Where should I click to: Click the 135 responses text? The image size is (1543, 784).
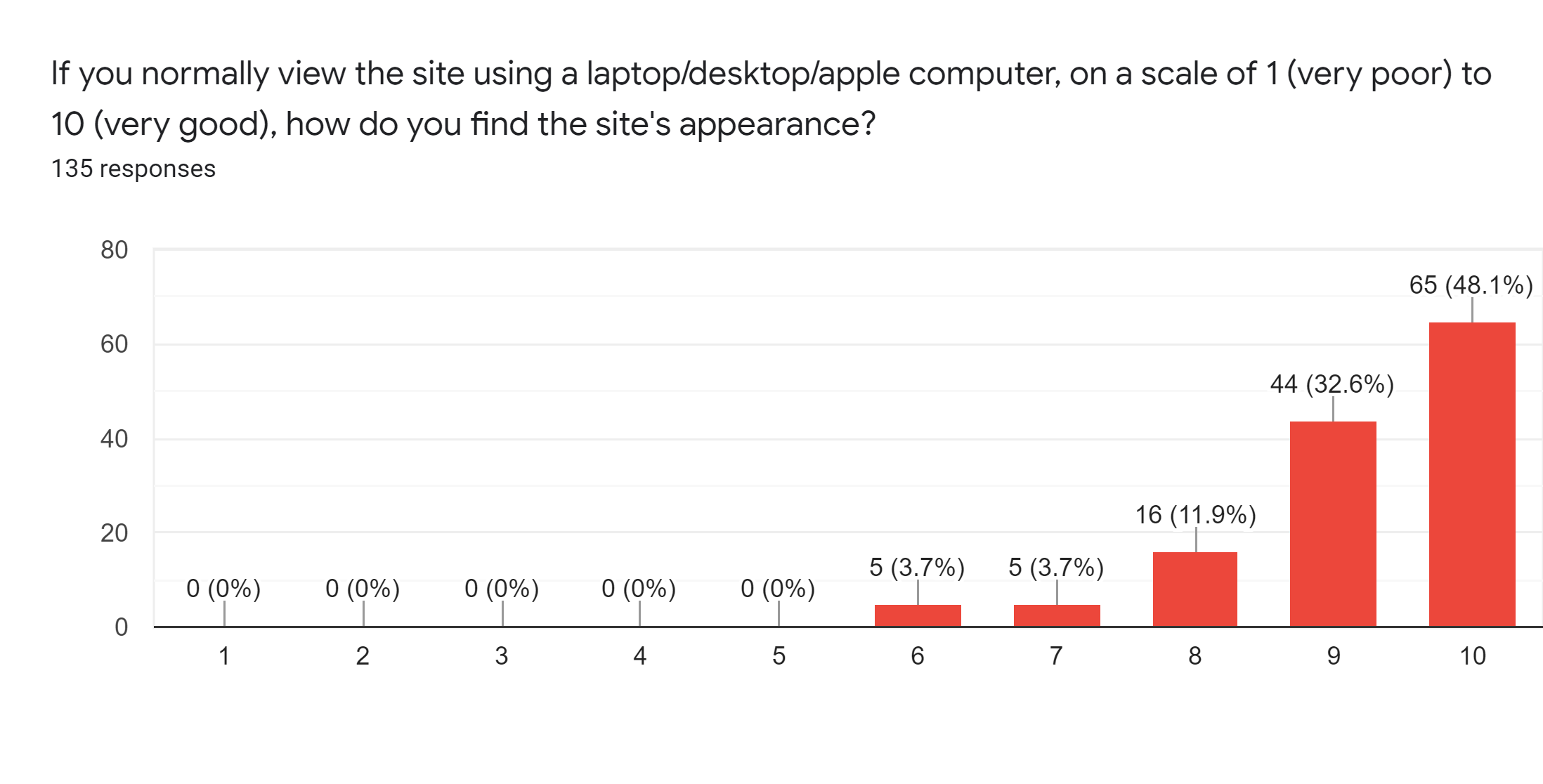tap(134, 169)
